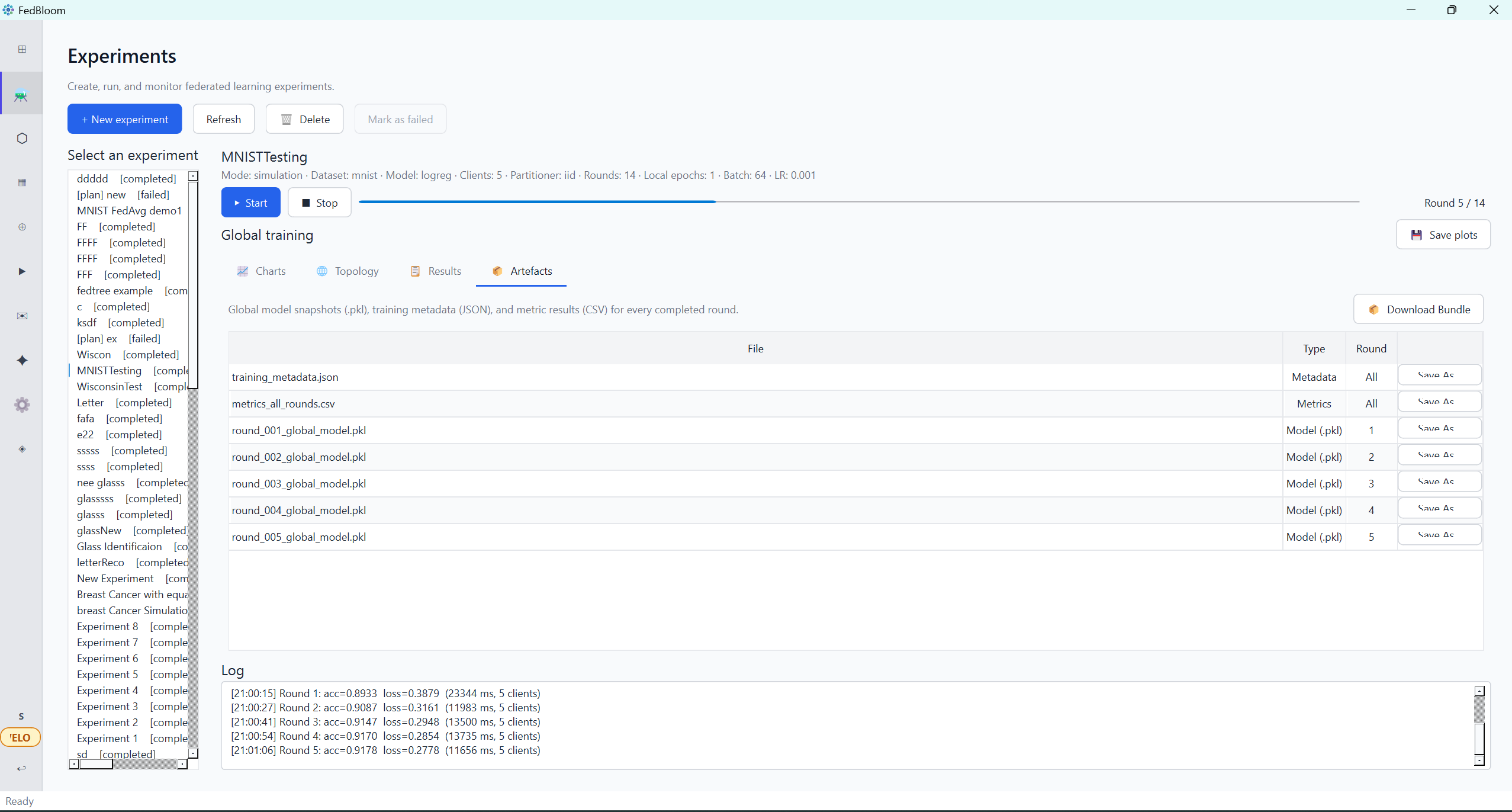Viewport: 1512px width, 812px height.
Task: Open the Topology tab
Action: (x=348, y=271)
